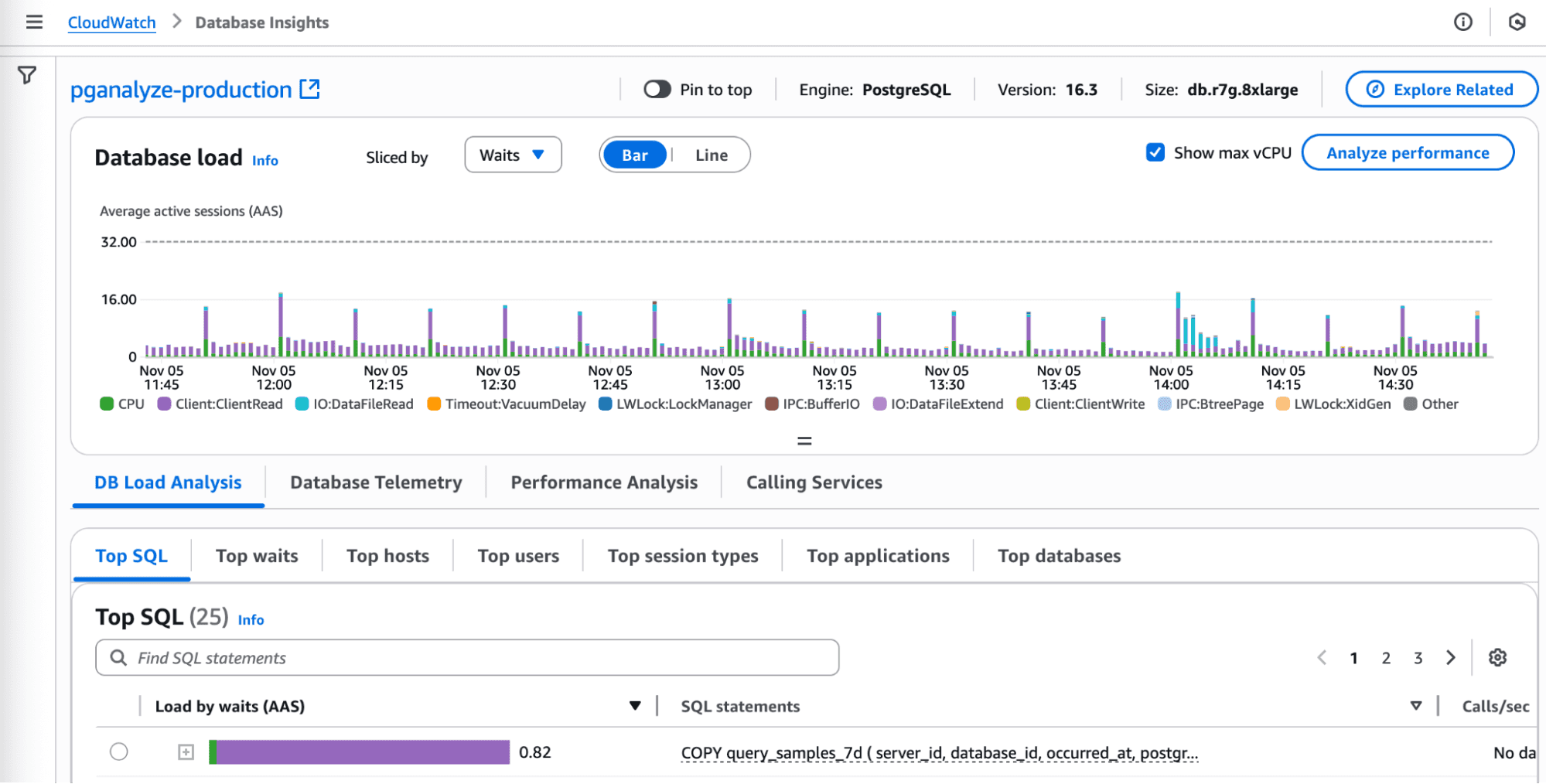Click the Analyze performance button
The height and width of the screenshot is (784, 1546).
tap(1407, 153)
